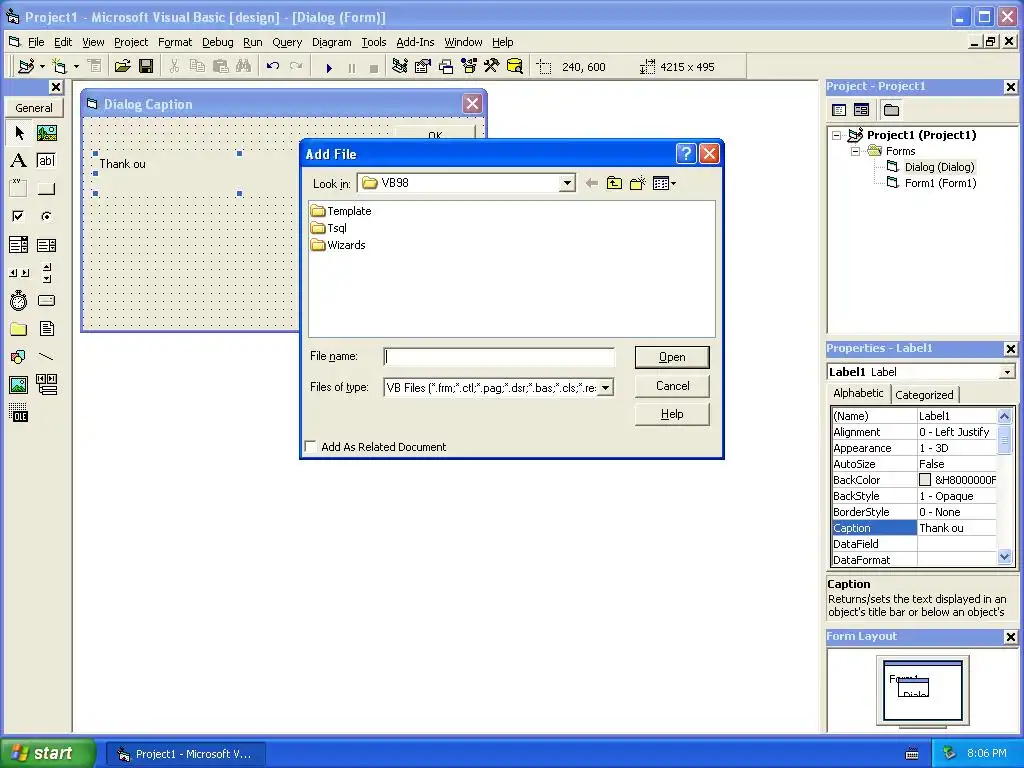Select the OptionButton control tool
The height and width of the screenshot is (768, 1024).
46,216
